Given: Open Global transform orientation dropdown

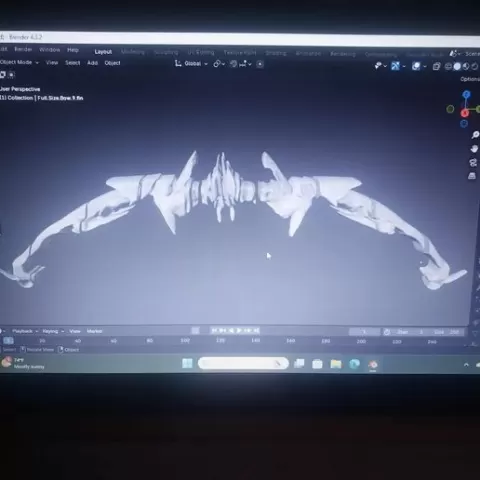Looking at the screenshot, I should coord(191,63).
